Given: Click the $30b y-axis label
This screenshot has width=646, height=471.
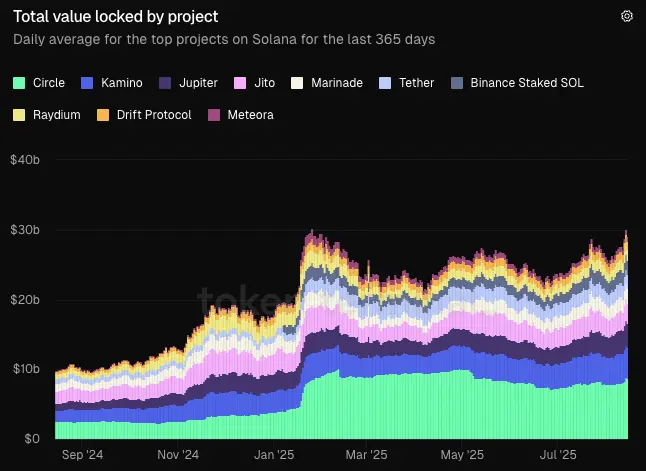Looking at the screenshot, I should pyautogui.click(x=25, y=230).
